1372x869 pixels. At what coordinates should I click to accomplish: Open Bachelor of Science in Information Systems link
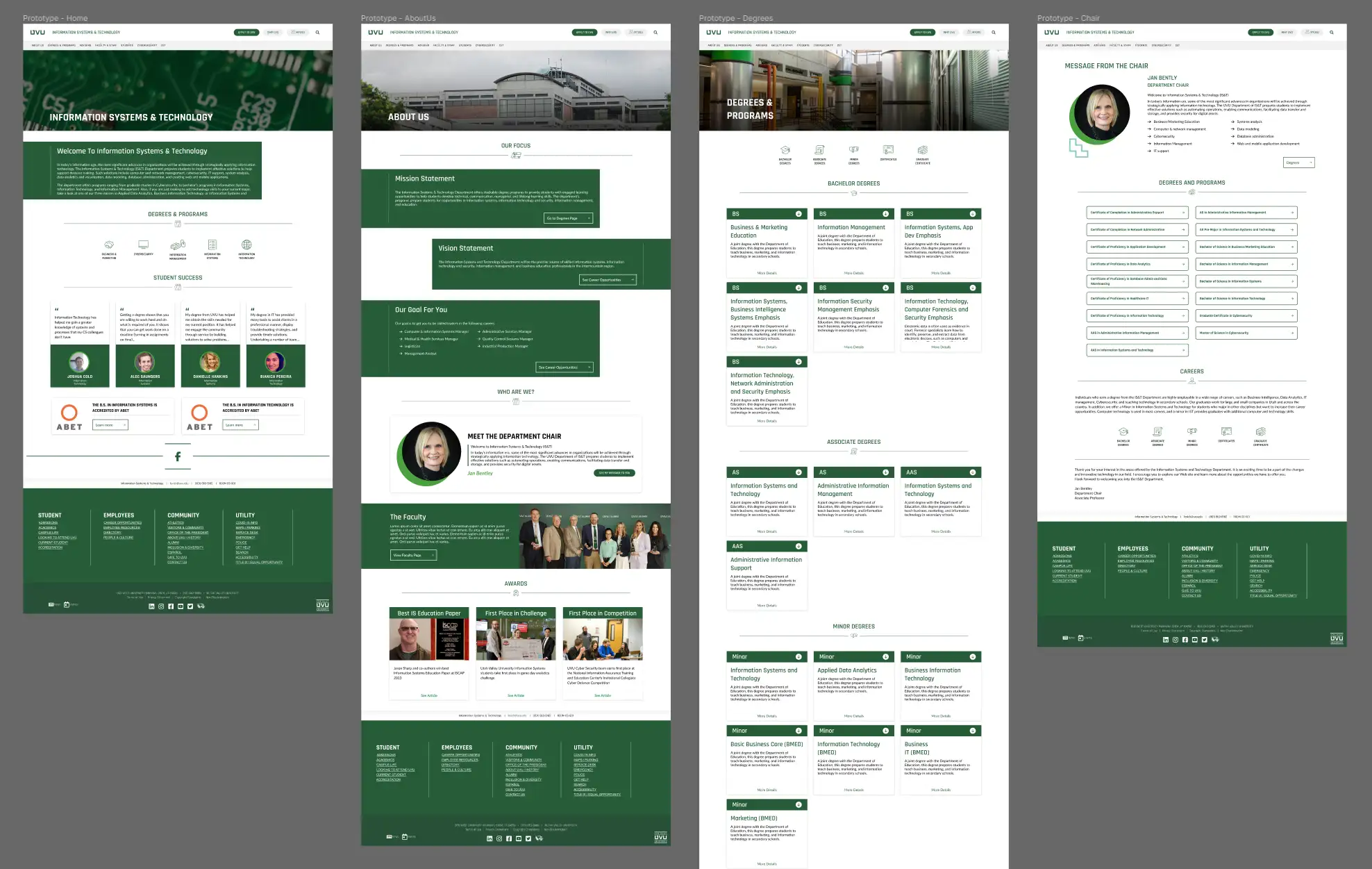pos(1246,281)
